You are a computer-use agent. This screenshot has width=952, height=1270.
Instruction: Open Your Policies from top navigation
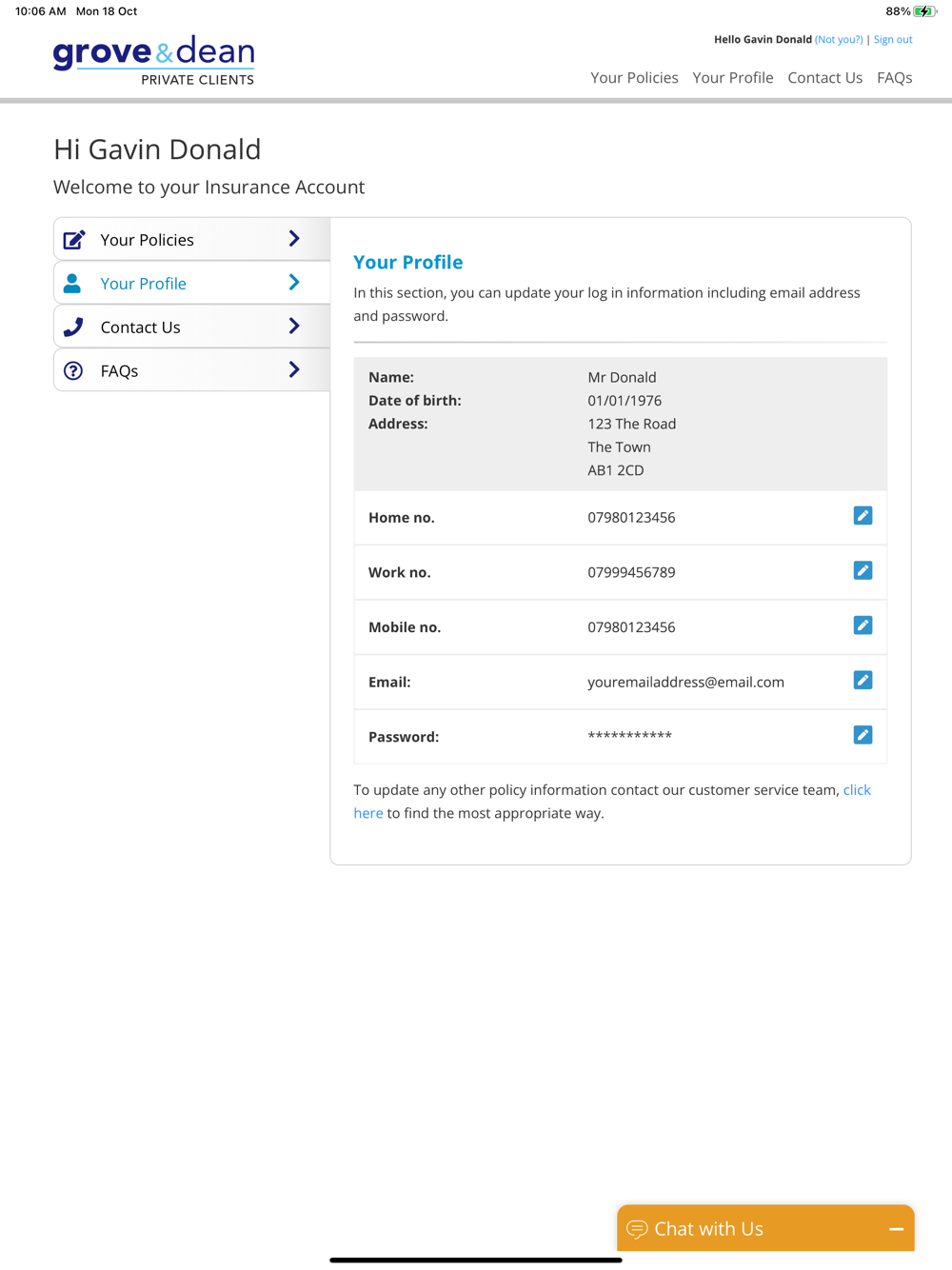coord(634,78)
